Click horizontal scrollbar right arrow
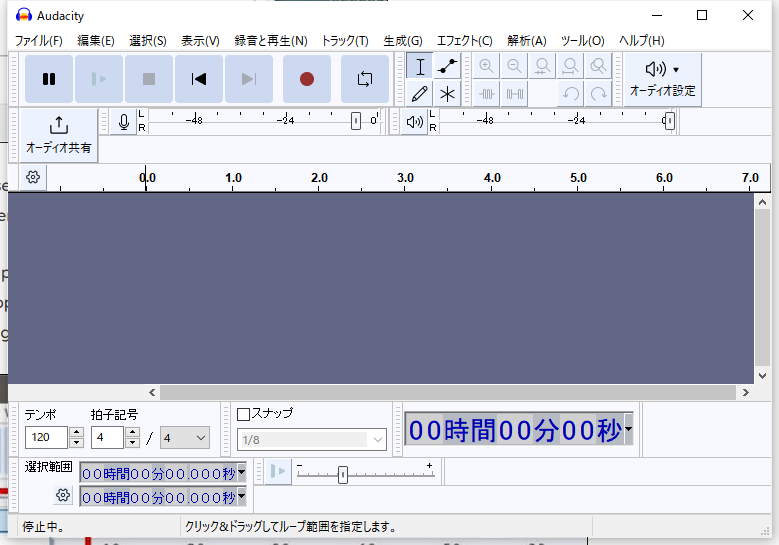This screenshot has width=779, height=545. pos(745,392)
